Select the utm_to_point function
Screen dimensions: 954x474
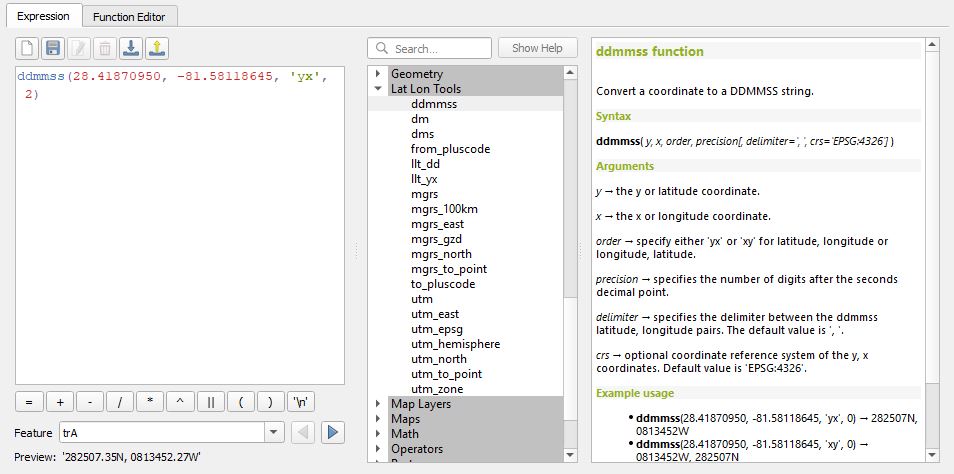pyautogui.click(x=447, y=374)
